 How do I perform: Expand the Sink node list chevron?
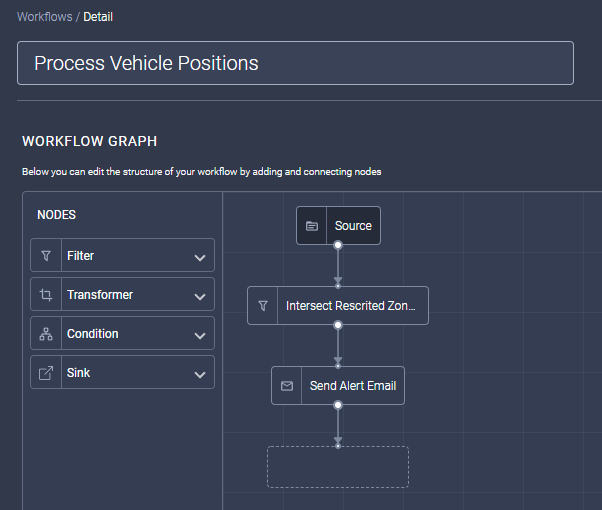point(199,374)
